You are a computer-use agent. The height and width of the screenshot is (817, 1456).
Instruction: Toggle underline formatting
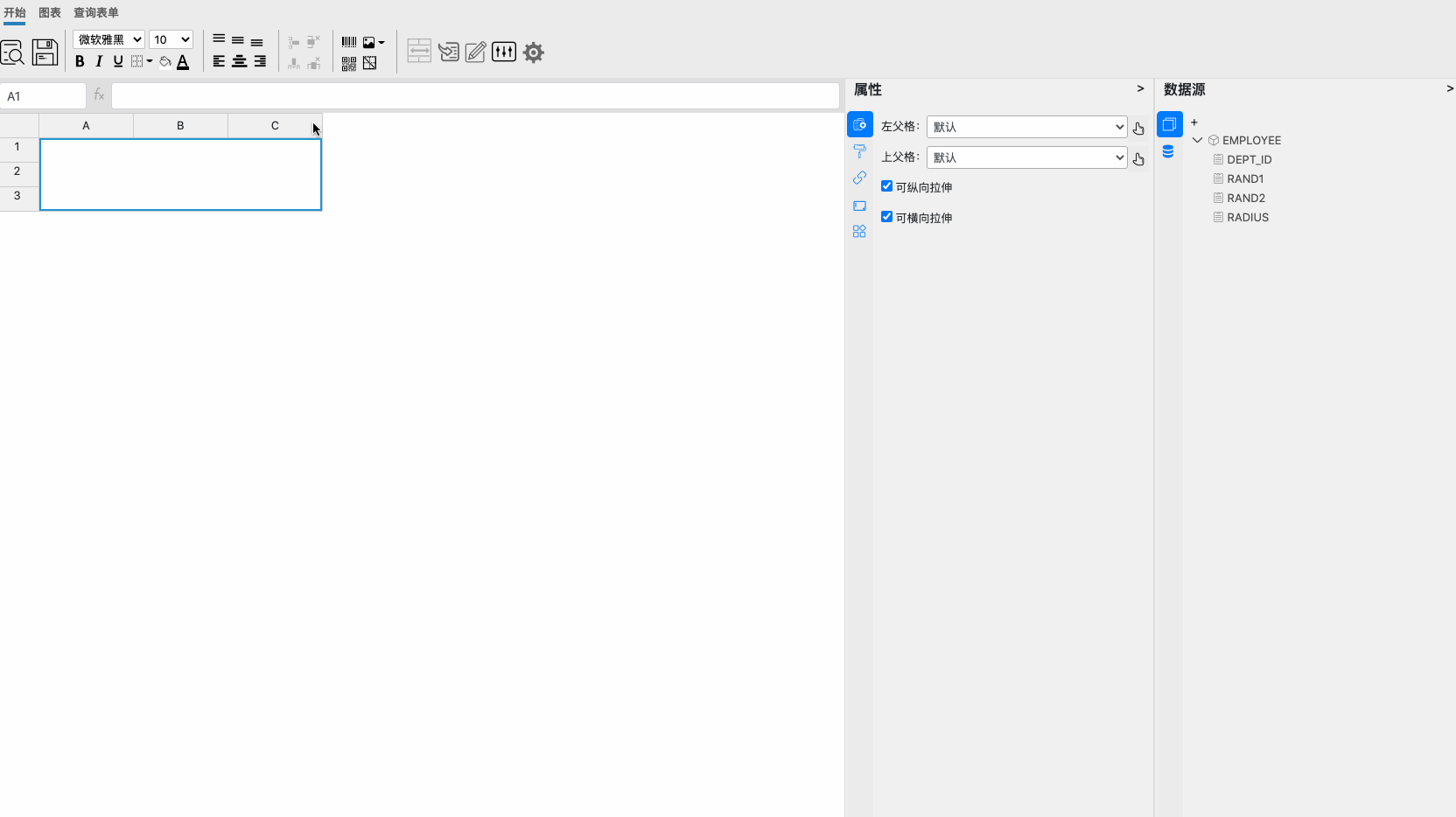coord(118,61)
